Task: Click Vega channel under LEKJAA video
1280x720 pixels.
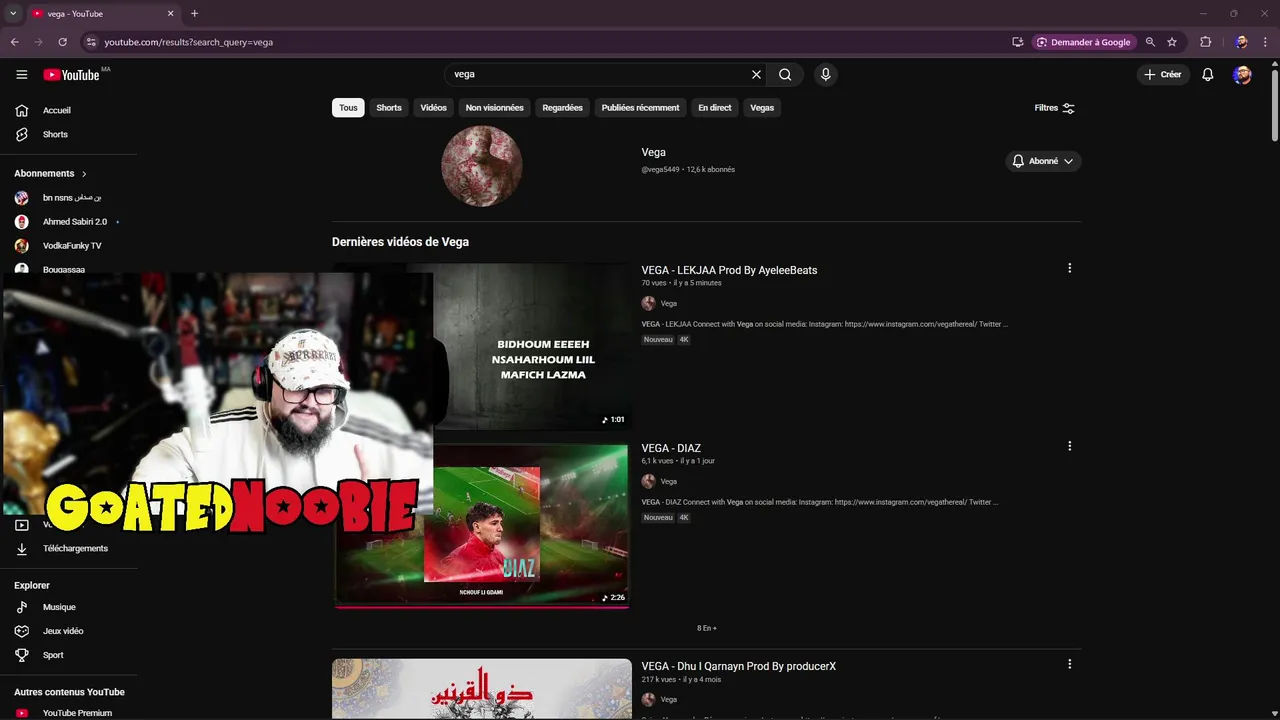Action: point(668,303)
